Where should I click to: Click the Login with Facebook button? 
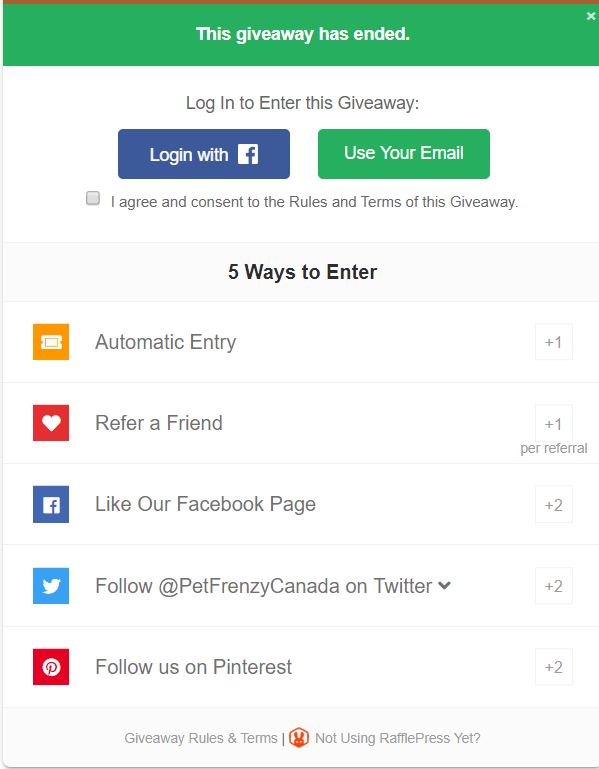coord(204,154)
